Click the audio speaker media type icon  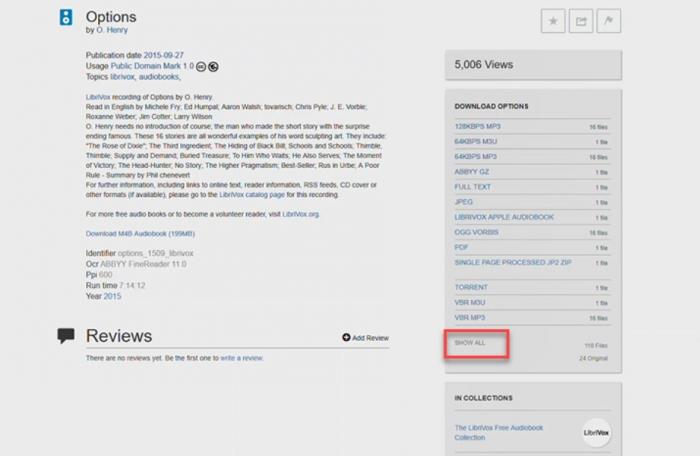(66, 17)
